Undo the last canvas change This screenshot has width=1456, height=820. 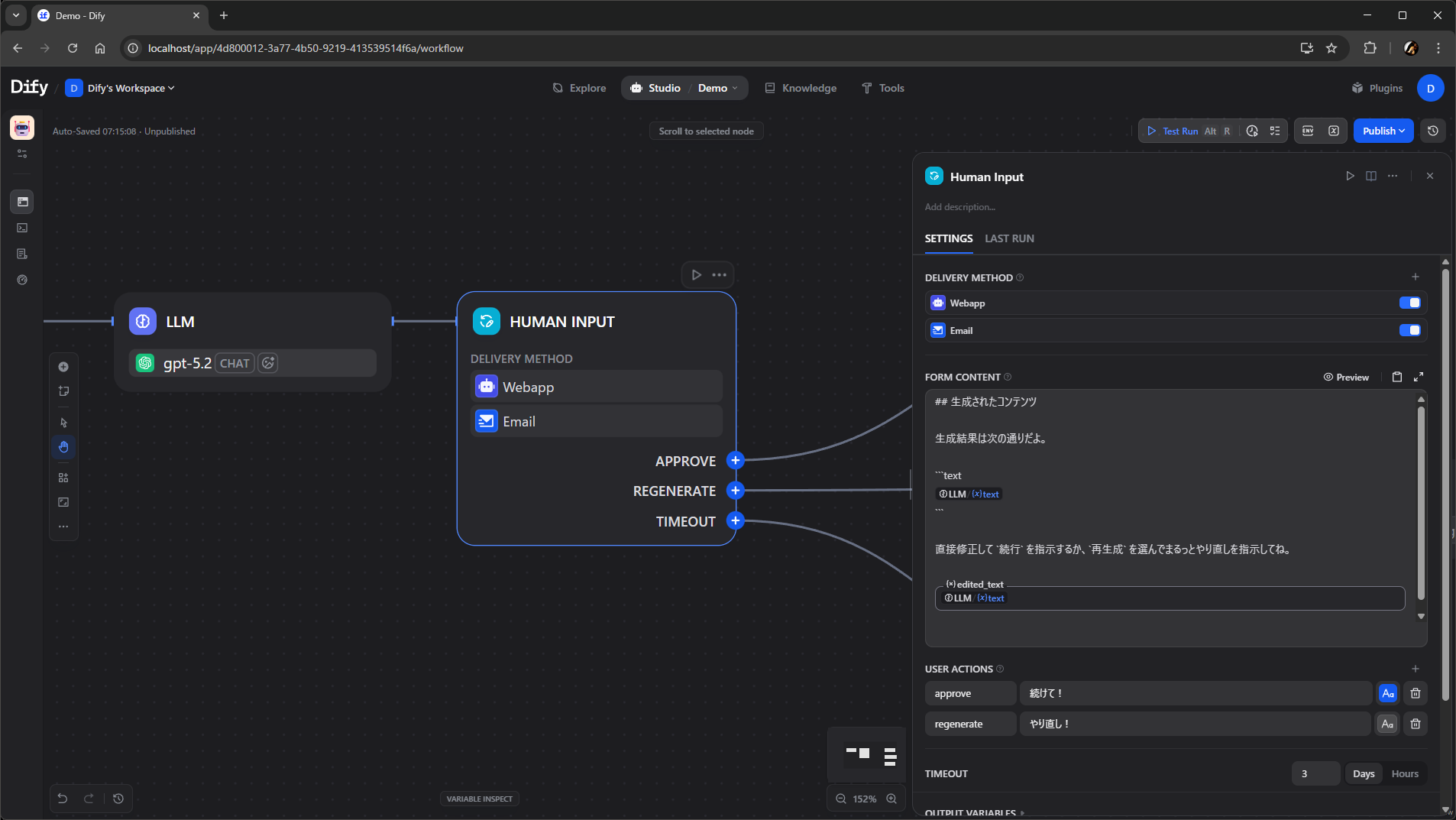tap(63, 799)
